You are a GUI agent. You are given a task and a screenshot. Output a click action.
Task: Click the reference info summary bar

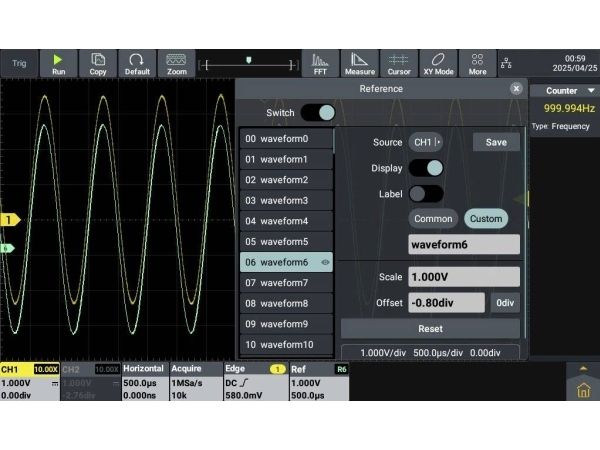tap(430, 352)
